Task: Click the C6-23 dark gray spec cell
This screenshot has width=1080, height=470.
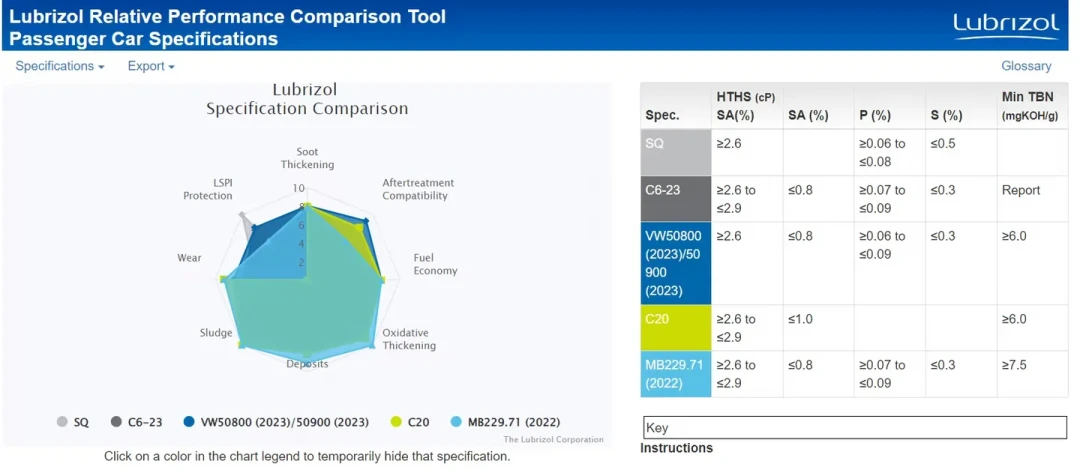Action: pos(676,198)
